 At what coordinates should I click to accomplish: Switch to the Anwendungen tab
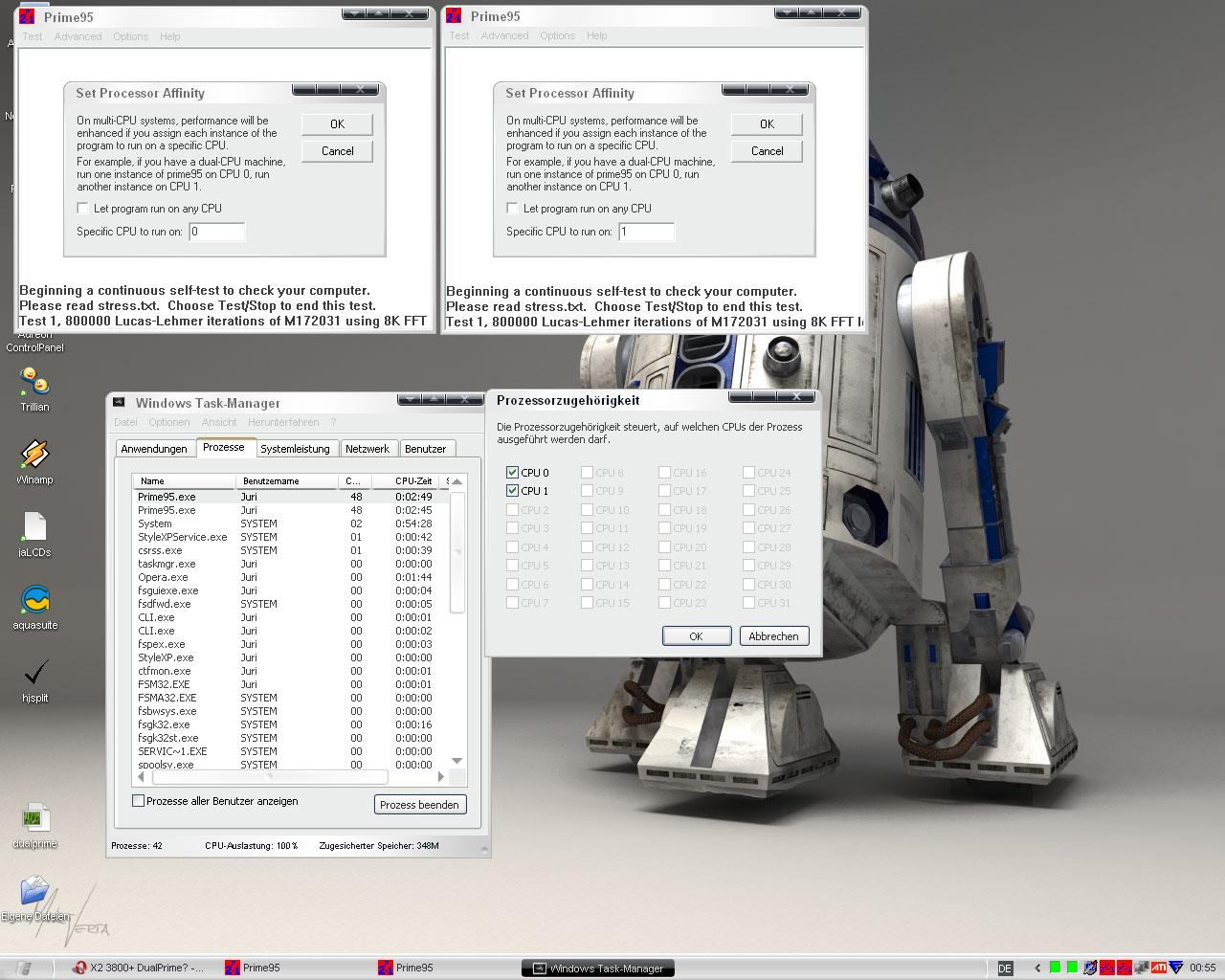click(x=154, y=449)
